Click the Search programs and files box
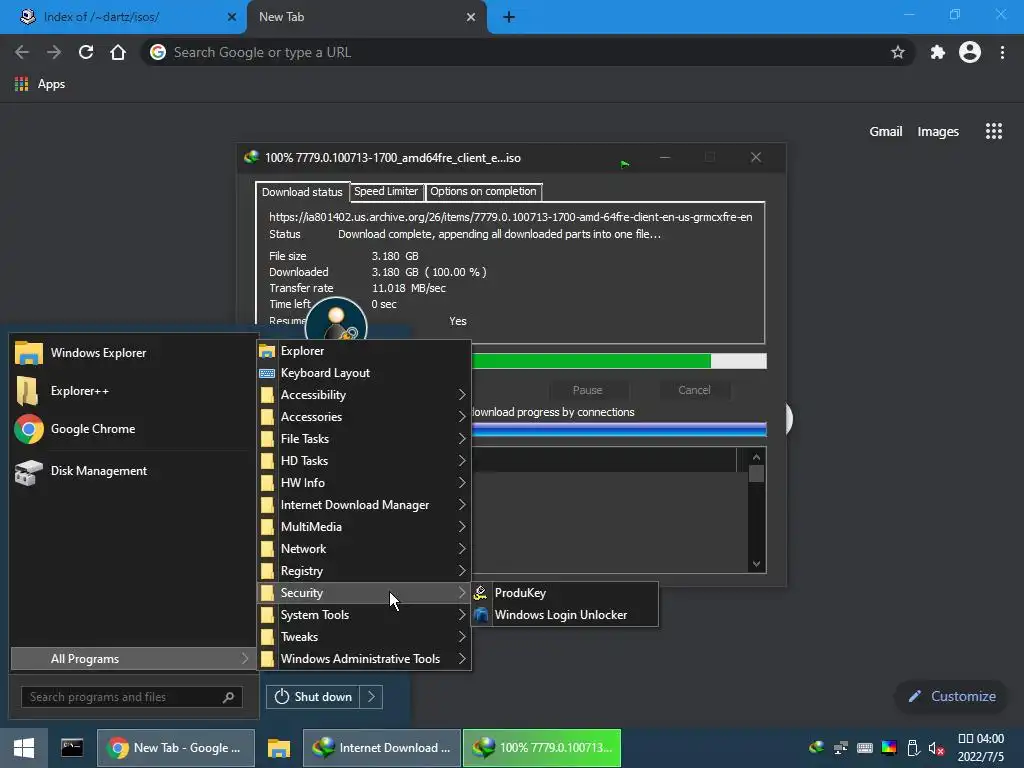The width and height of the screenshot is (1024, 768). point(132,697)
